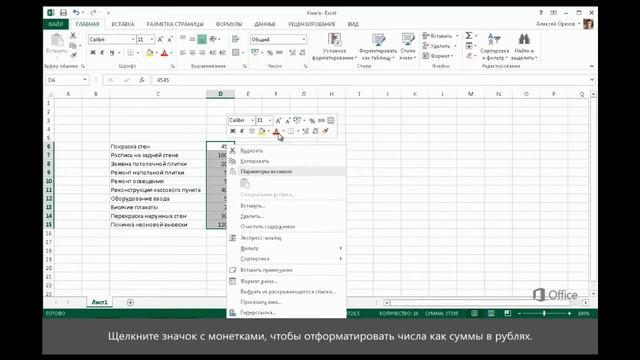Click the Help question mark icon
Image resolution: width=640 pixels, height=360 pixels.
[x=541, y=13]
